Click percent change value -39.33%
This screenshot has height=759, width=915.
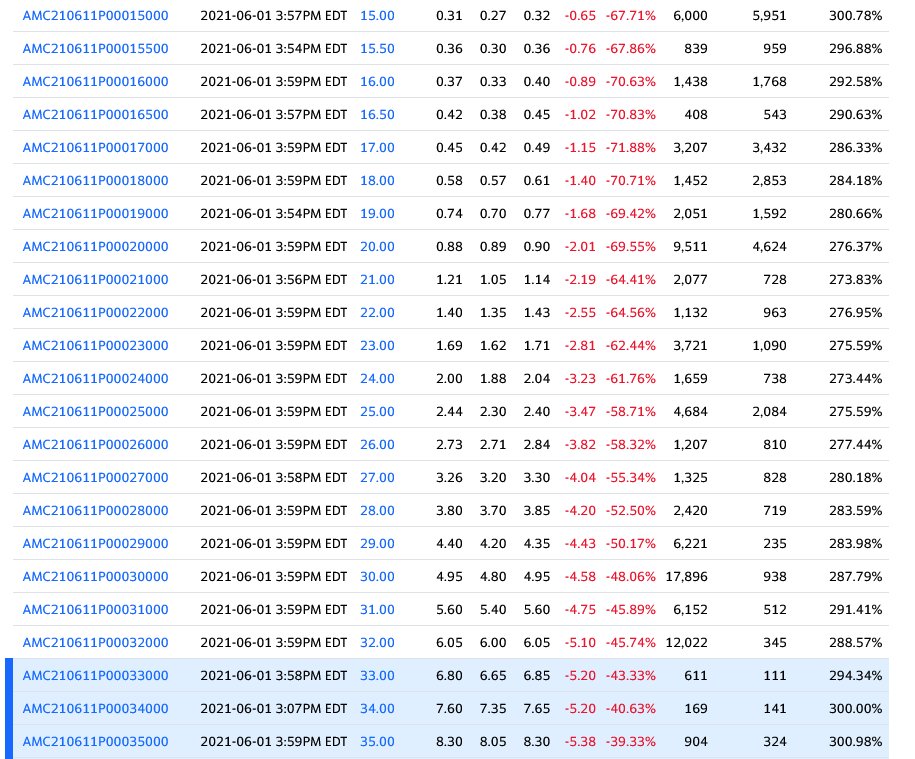[631, 741]
